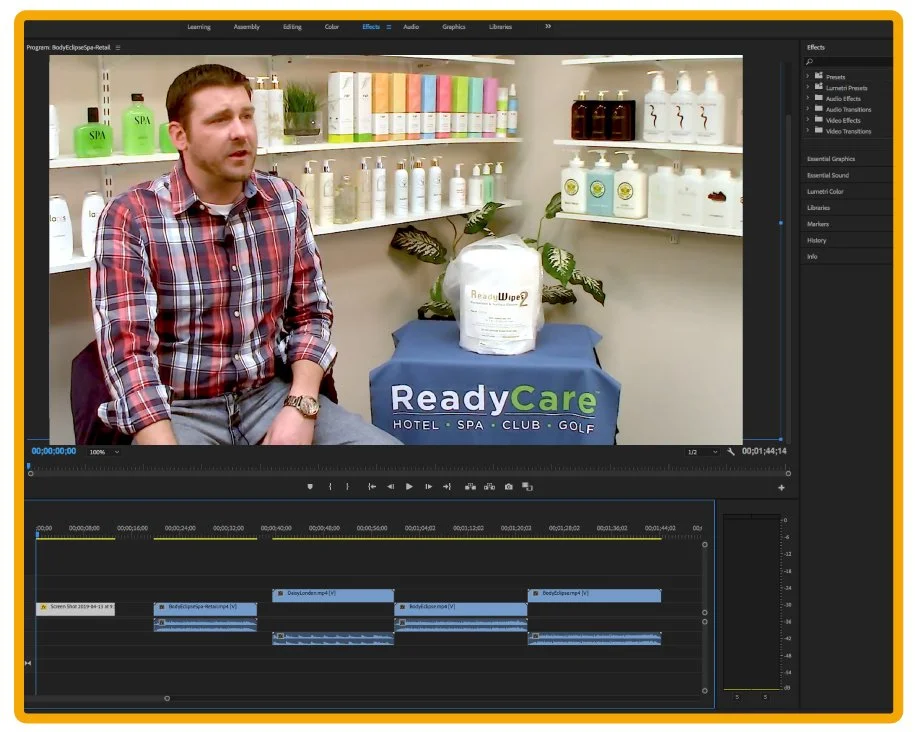This screenshot has width=915, height=732.
Task: Expand the Lumetri Presets folder
Action: point(808,88)
